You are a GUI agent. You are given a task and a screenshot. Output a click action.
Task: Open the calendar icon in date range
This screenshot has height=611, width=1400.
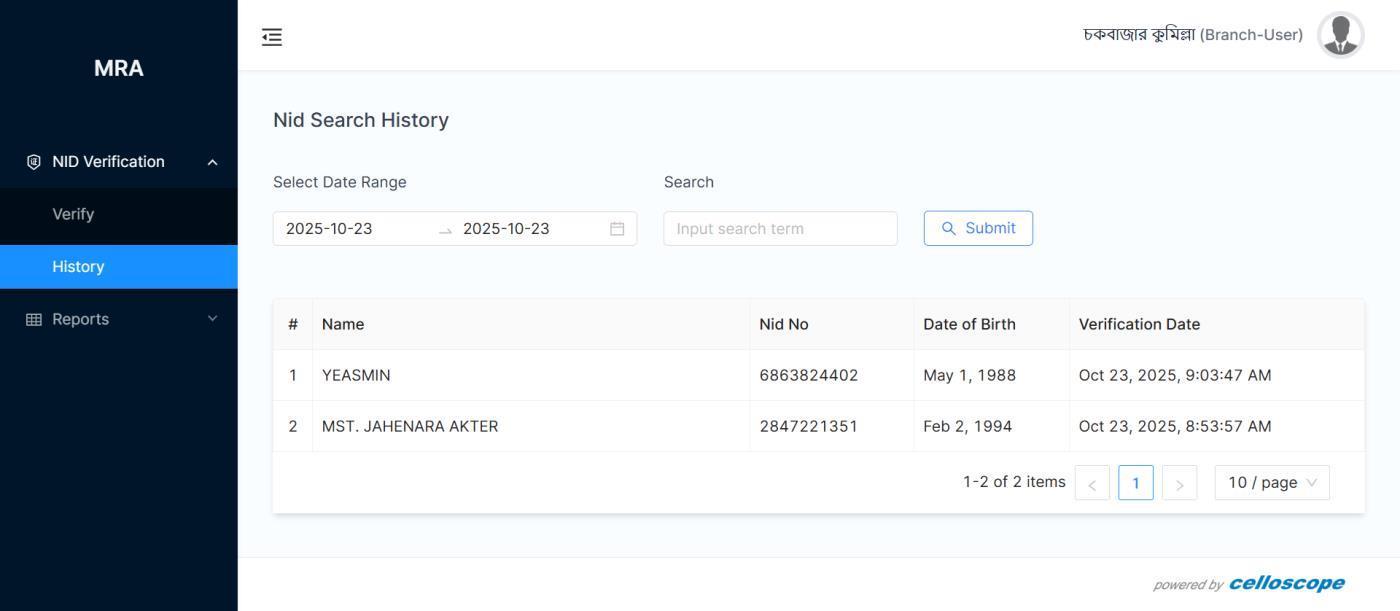pos(617,229)
